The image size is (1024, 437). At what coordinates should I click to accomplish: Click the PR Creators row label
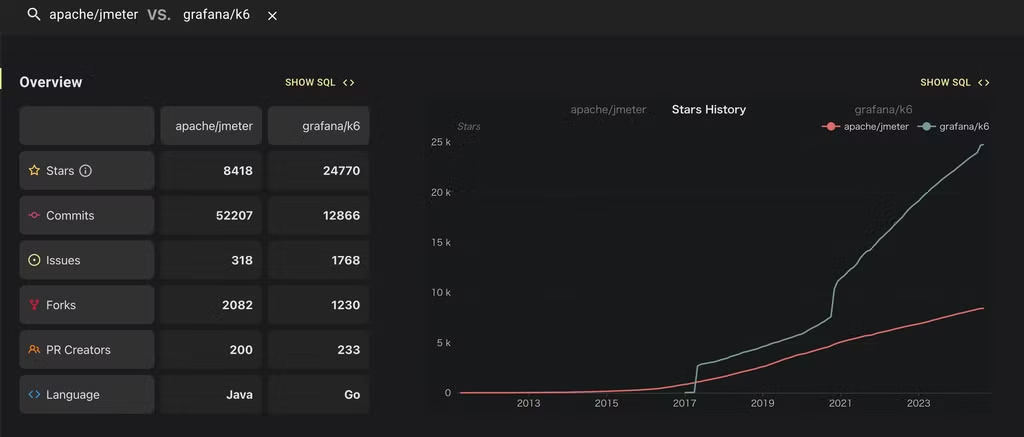(x=78, y=349)
